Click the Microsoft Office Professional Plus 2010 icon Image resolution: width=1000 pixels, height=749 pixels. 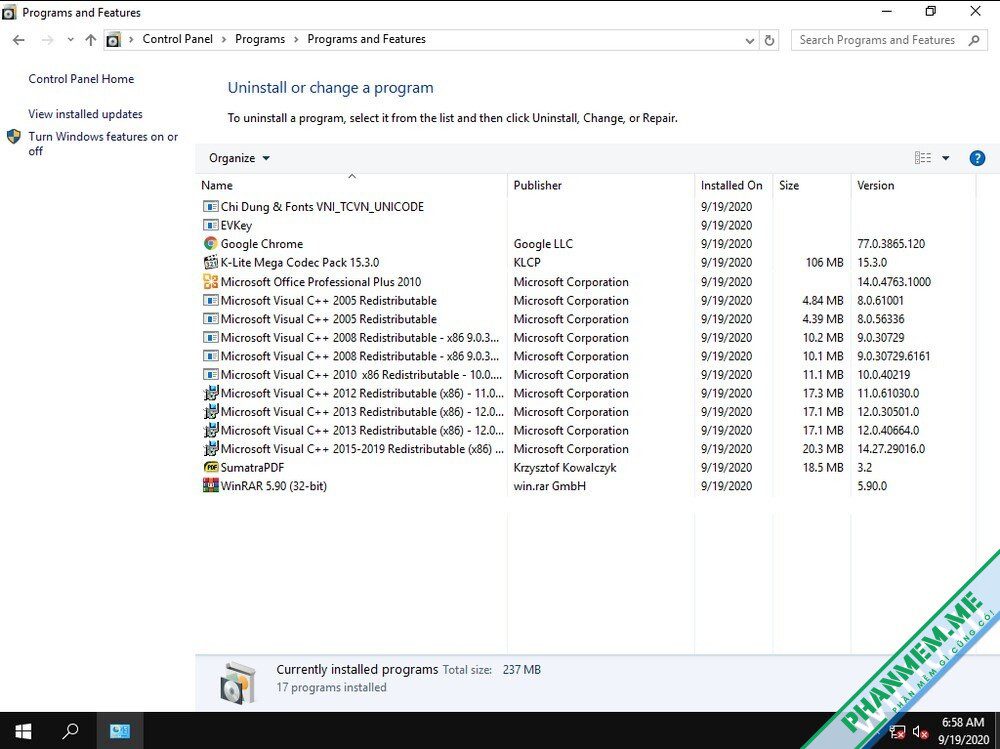210,281
